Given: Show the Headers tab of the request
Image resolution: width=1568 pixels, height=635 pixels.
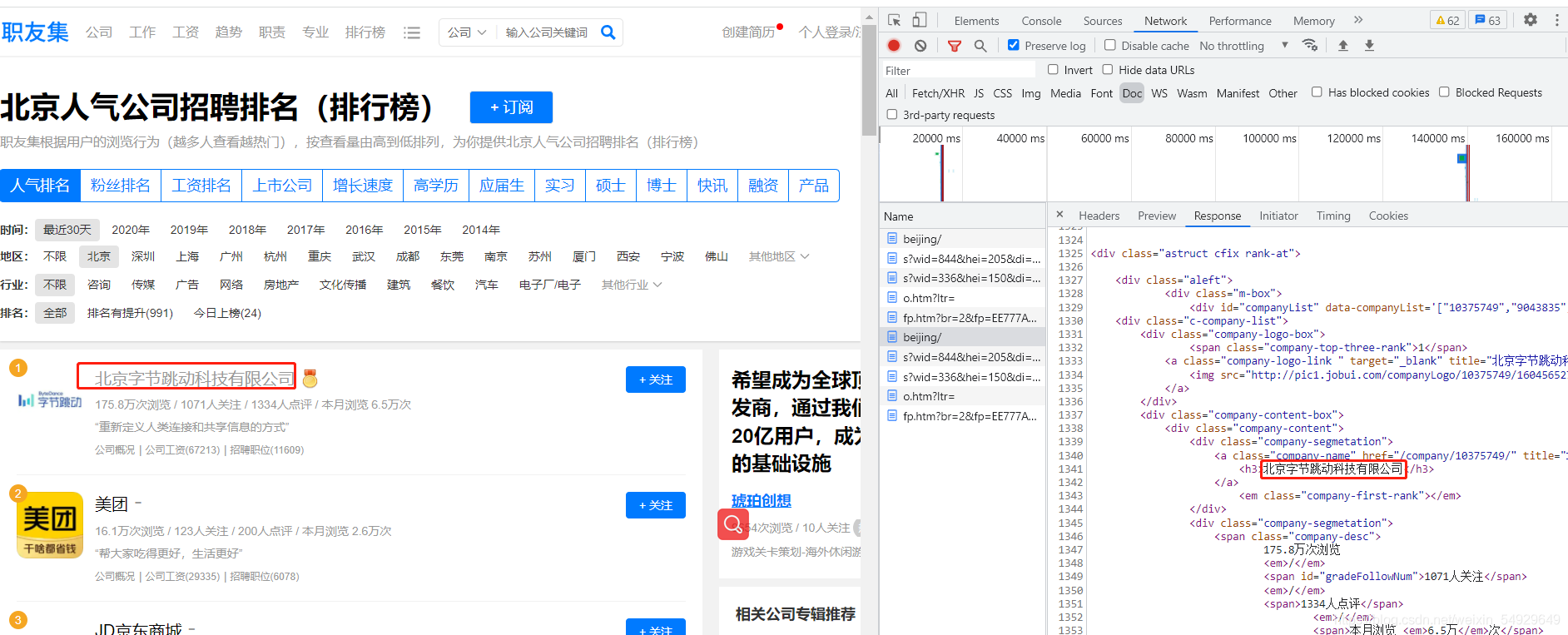Looking at the screenshot, I should point(1099,216).
